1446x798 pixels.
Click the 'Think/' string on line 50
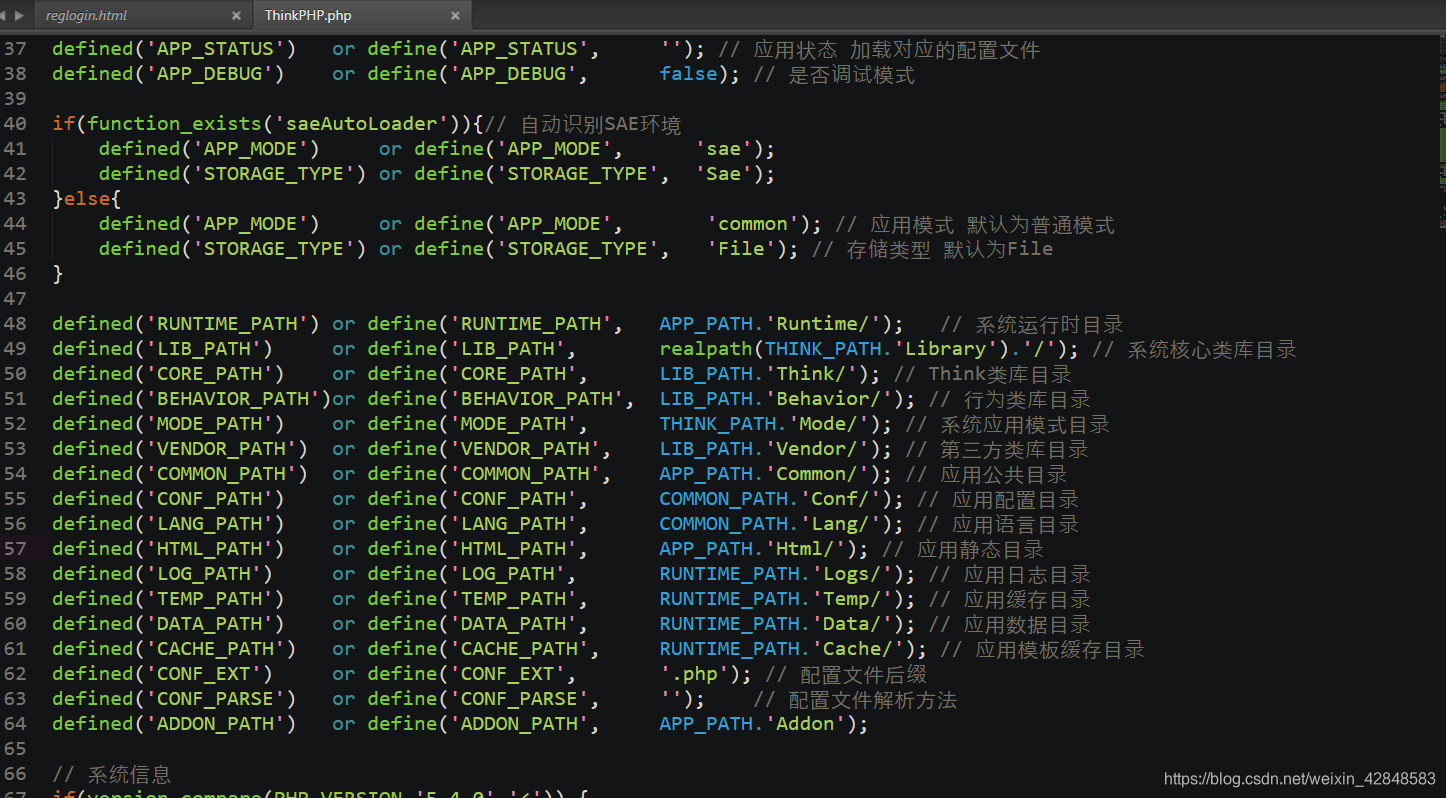(811, 374)
